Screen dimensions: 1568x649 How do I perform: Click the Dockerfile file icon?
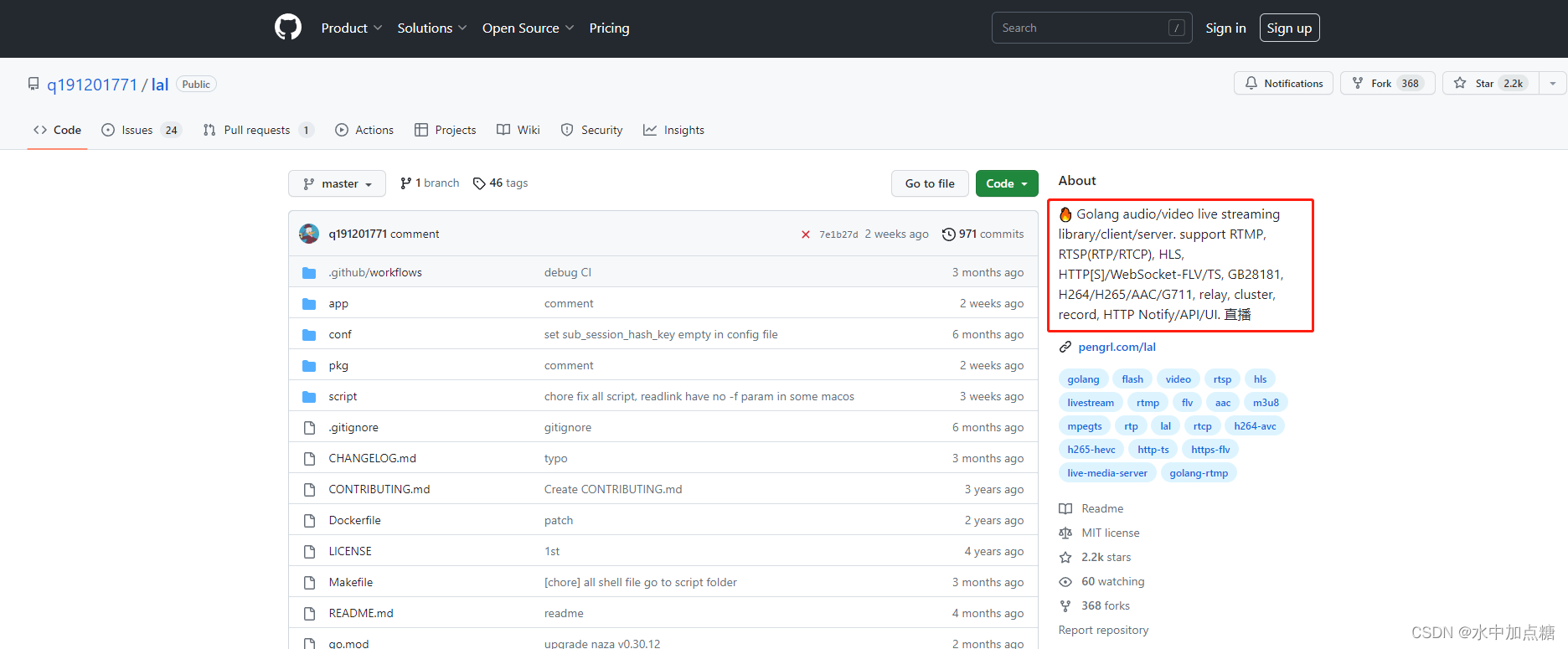(309, 521)
